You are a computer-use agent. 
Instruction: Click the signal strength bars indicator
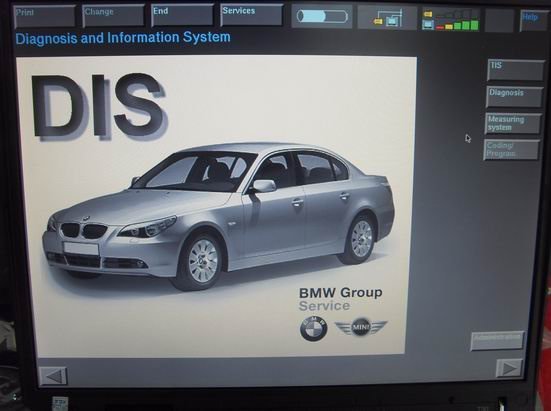click(451, 19)
